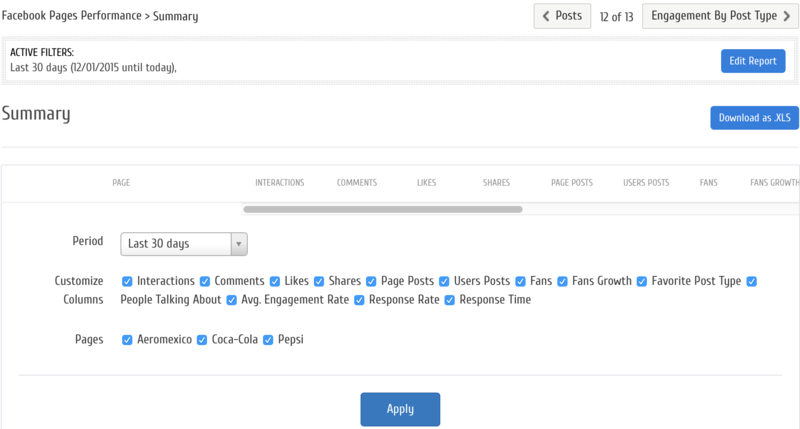The image size is (800, 429).
Task: Uncheck the Page Posts checkbox
Action: 371,282
